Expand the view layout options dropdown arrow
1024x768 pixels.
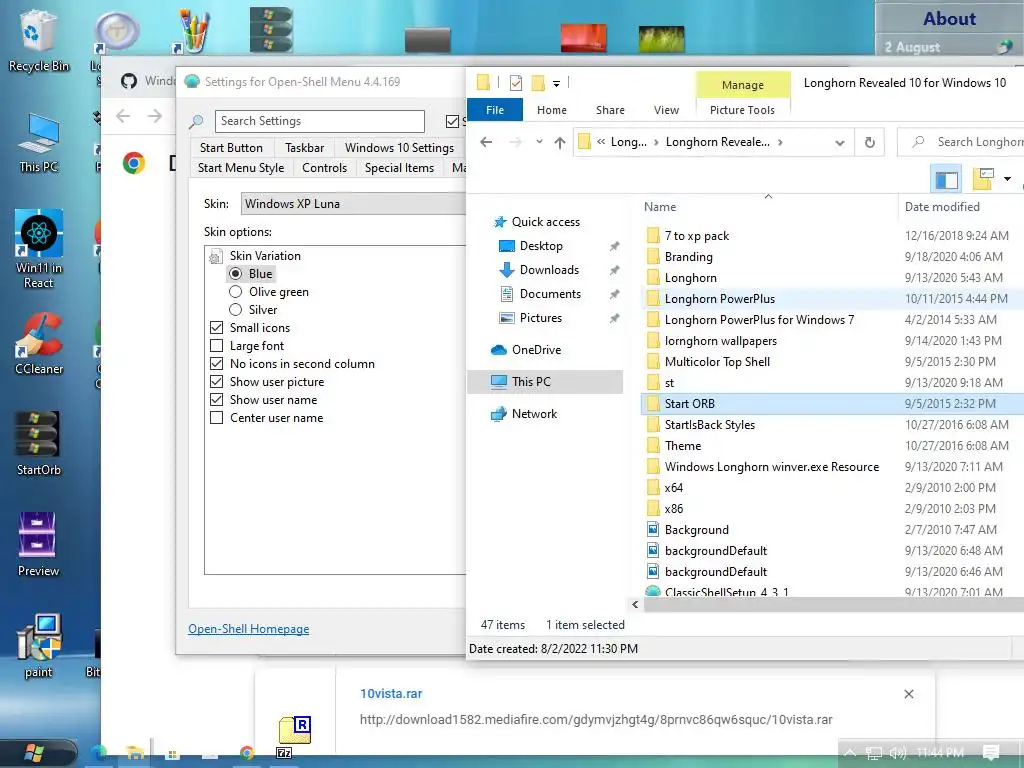tap(1008, 179)
